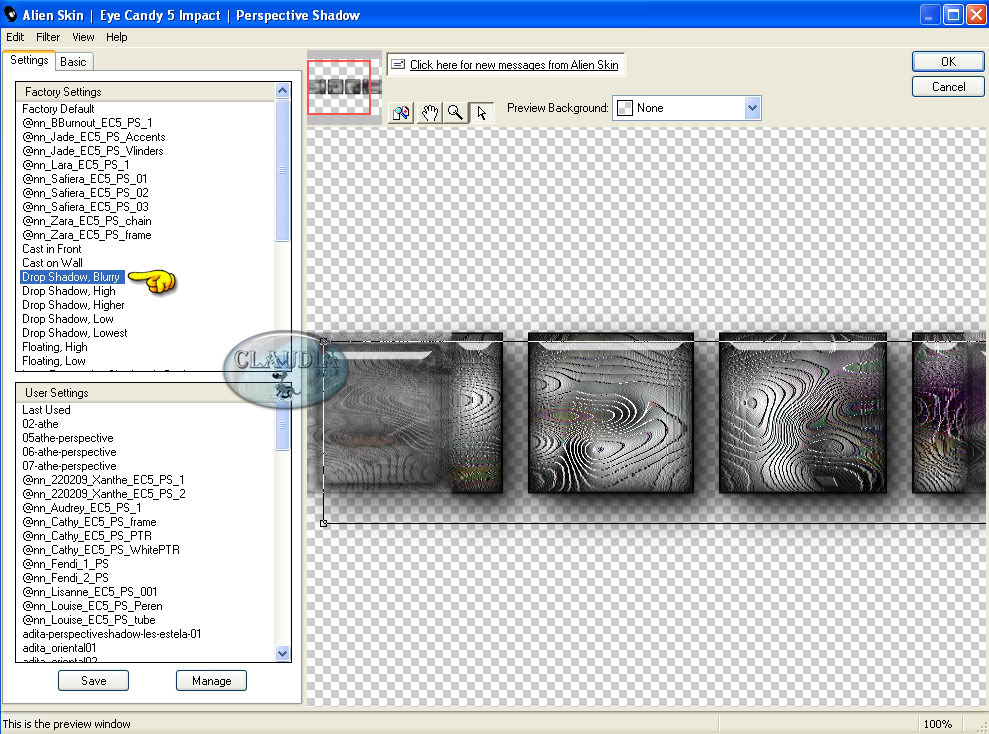This screenshot has height=734, width=989.
Task: Select 02-athe user setting
Action: [40, 424]
